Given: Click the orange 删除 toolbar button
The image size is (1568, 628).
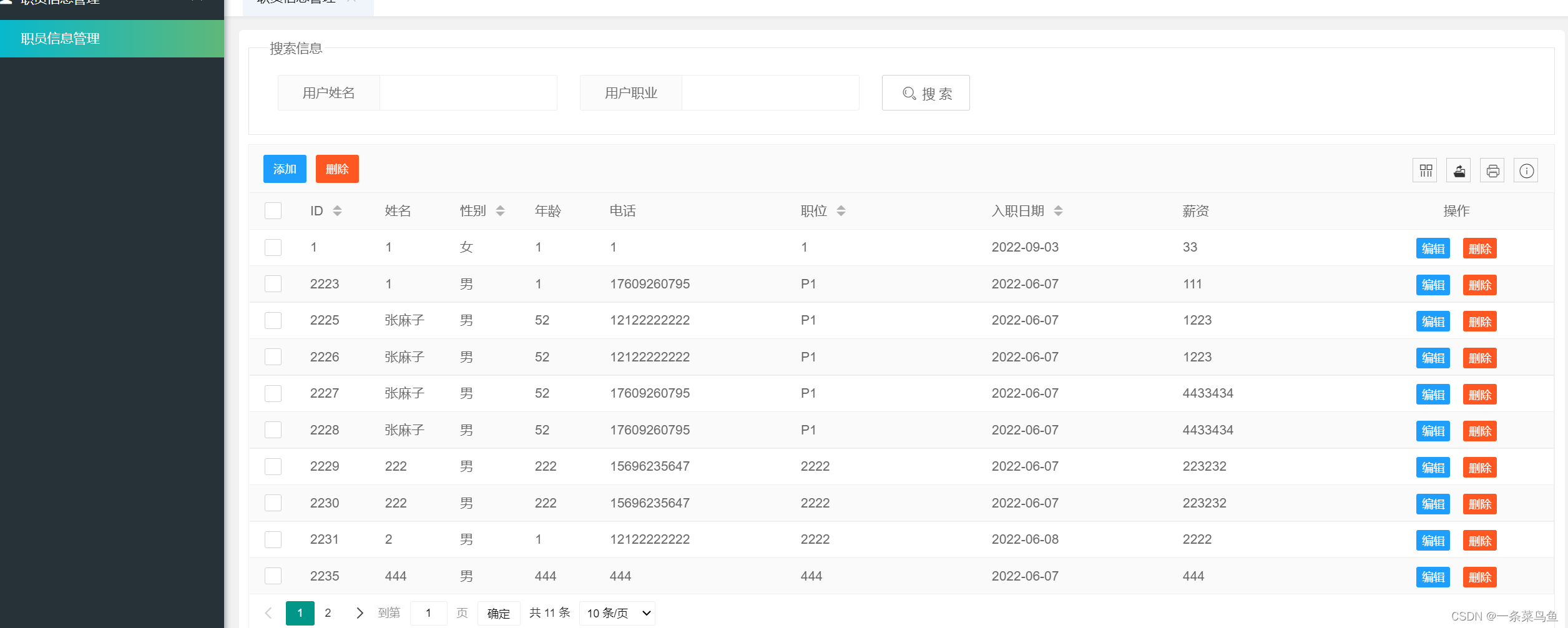Looking at the screenshot, I should (337, 169).
